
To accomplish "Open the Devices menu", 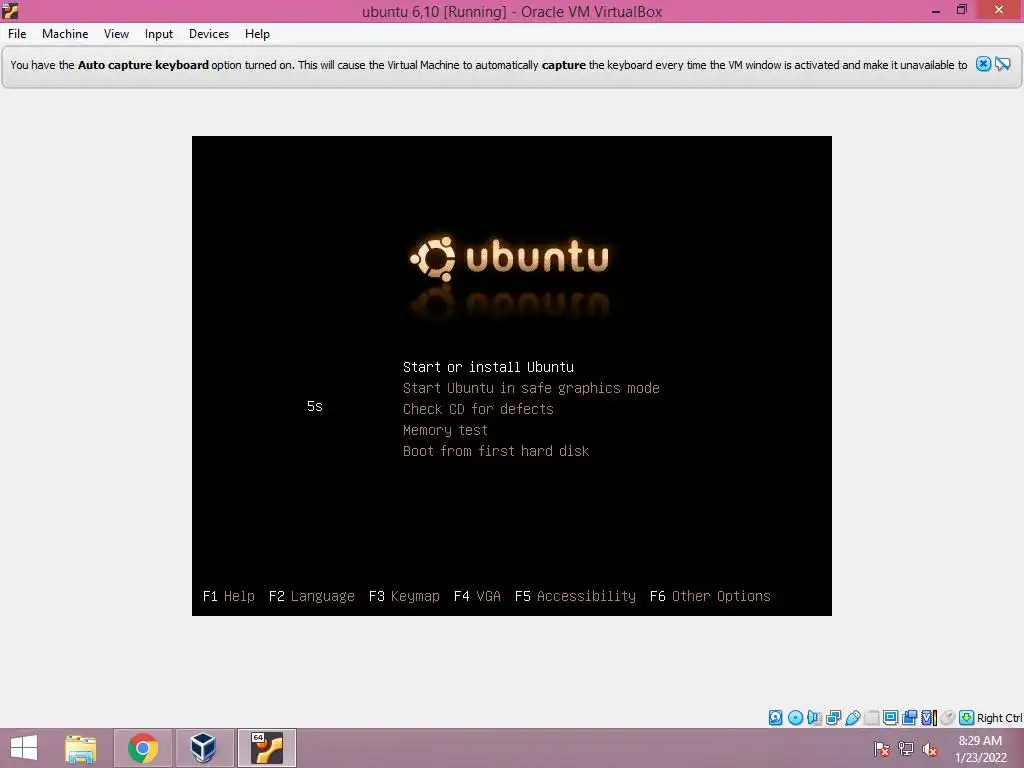I will point(209,34).
